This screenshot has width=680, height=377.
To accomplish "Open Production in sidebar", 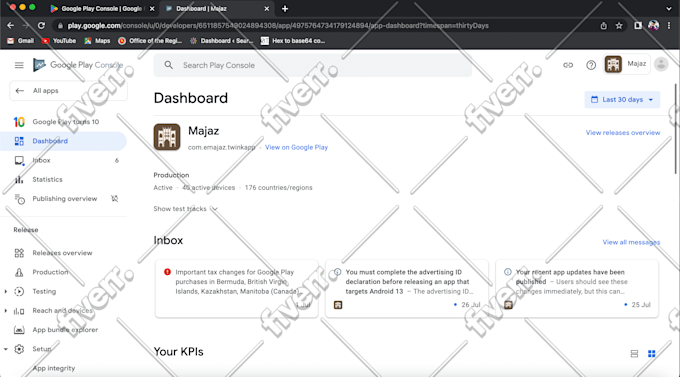I will coord(63,272).
